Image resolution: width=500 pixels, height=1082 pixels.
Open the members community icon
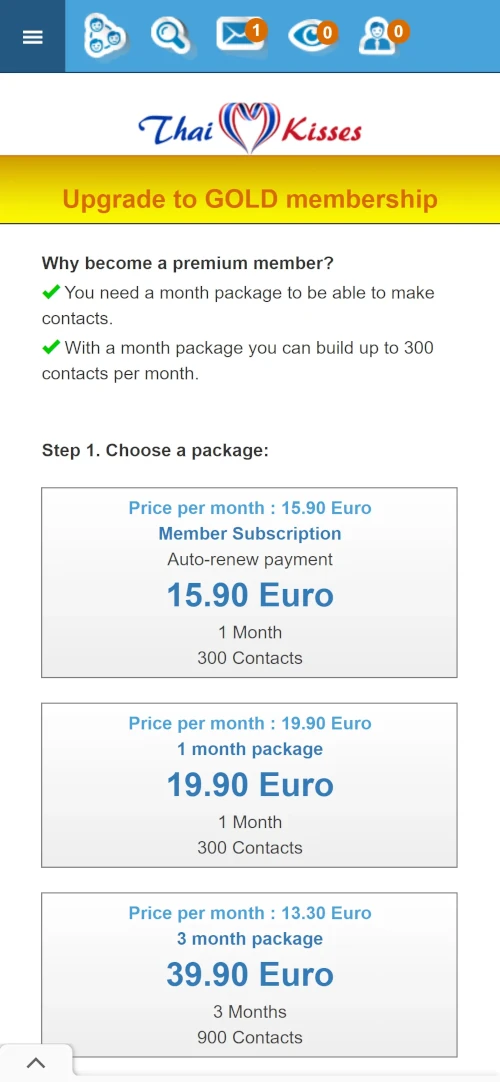point(104,36)
